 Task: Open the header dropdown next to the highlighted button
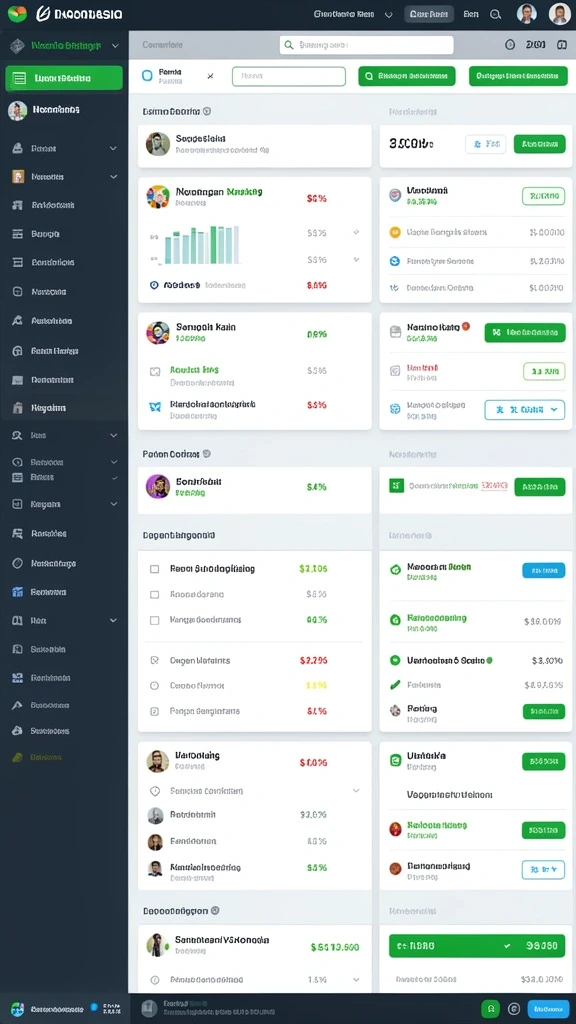[353, 14]
